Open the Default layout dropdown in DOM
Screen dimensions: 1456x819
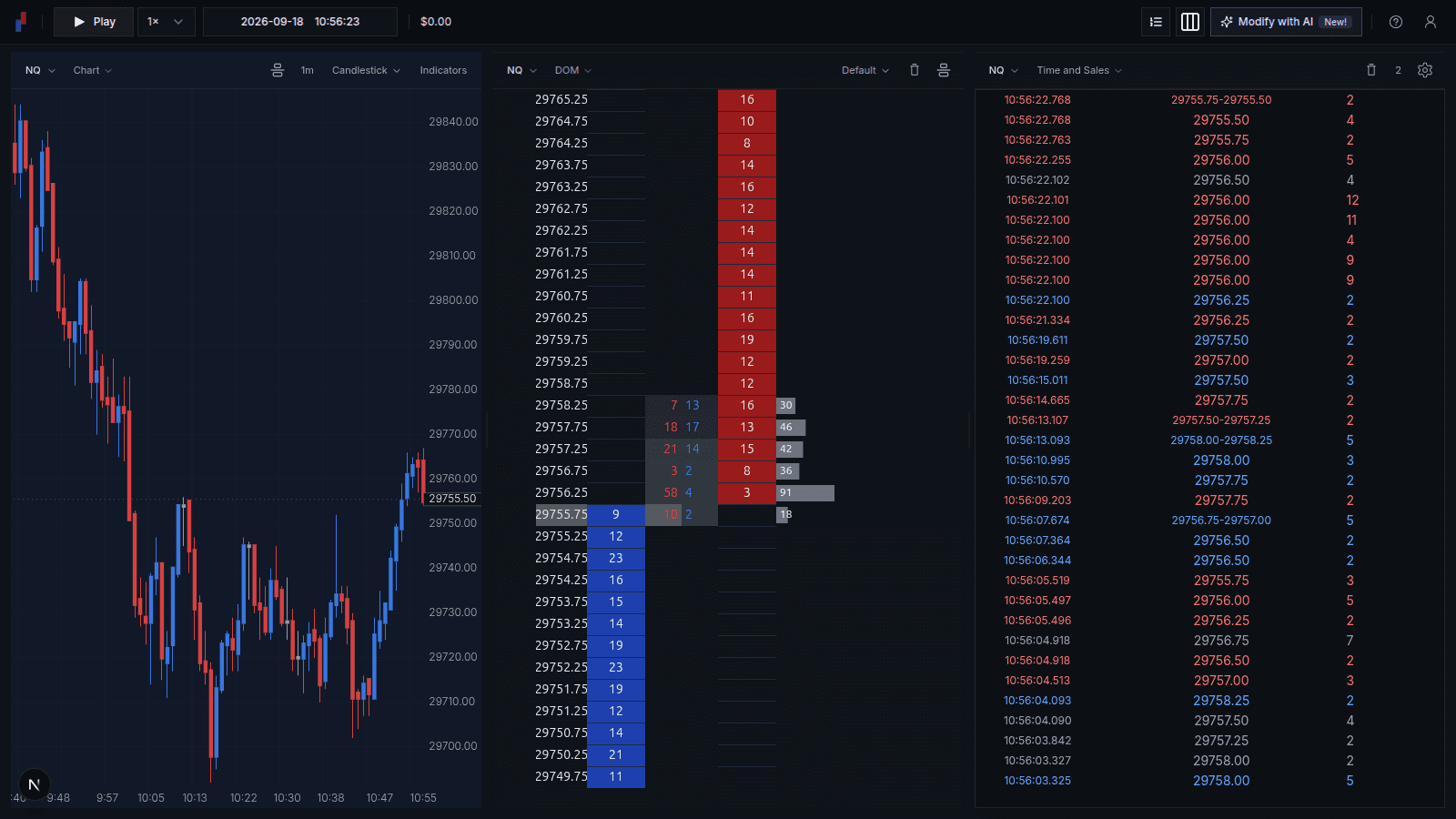coord(865,70)
